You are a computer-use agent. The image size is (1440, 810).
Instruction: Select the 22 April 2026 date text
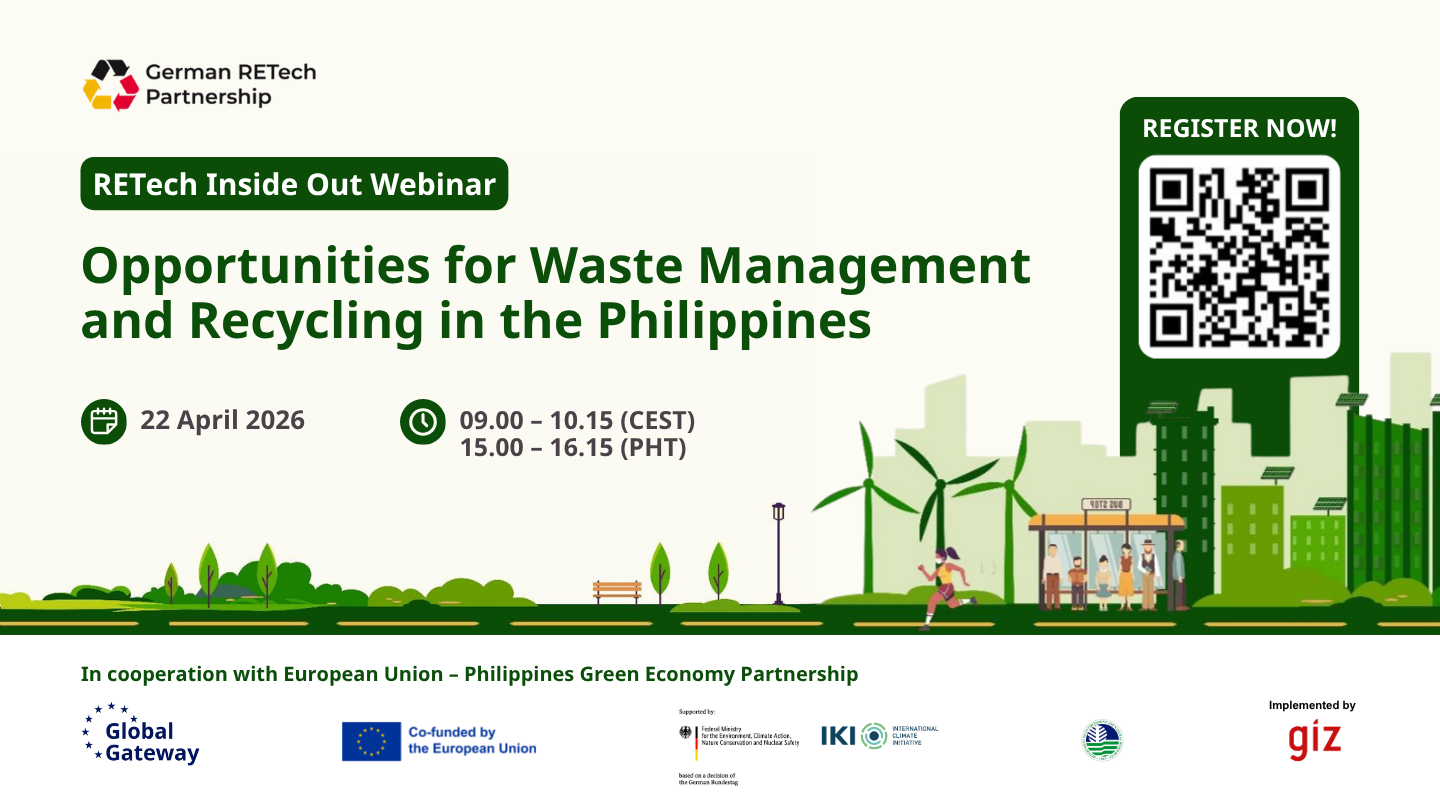point(222,420)
